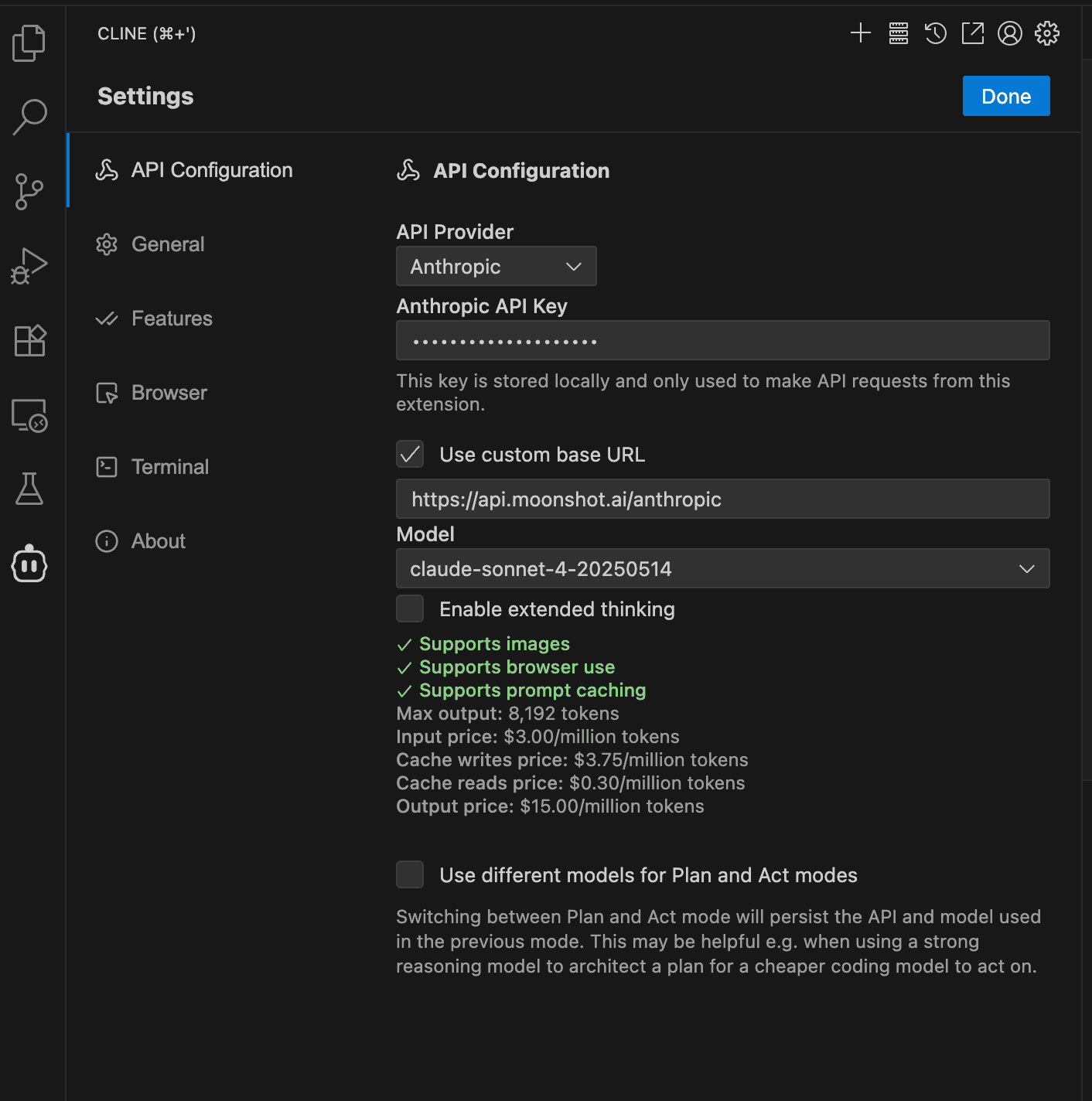Open Remote Explorer icon in activity bar
The height and width of the screenshot is (1101, 1092).
(x=29, y=415)
